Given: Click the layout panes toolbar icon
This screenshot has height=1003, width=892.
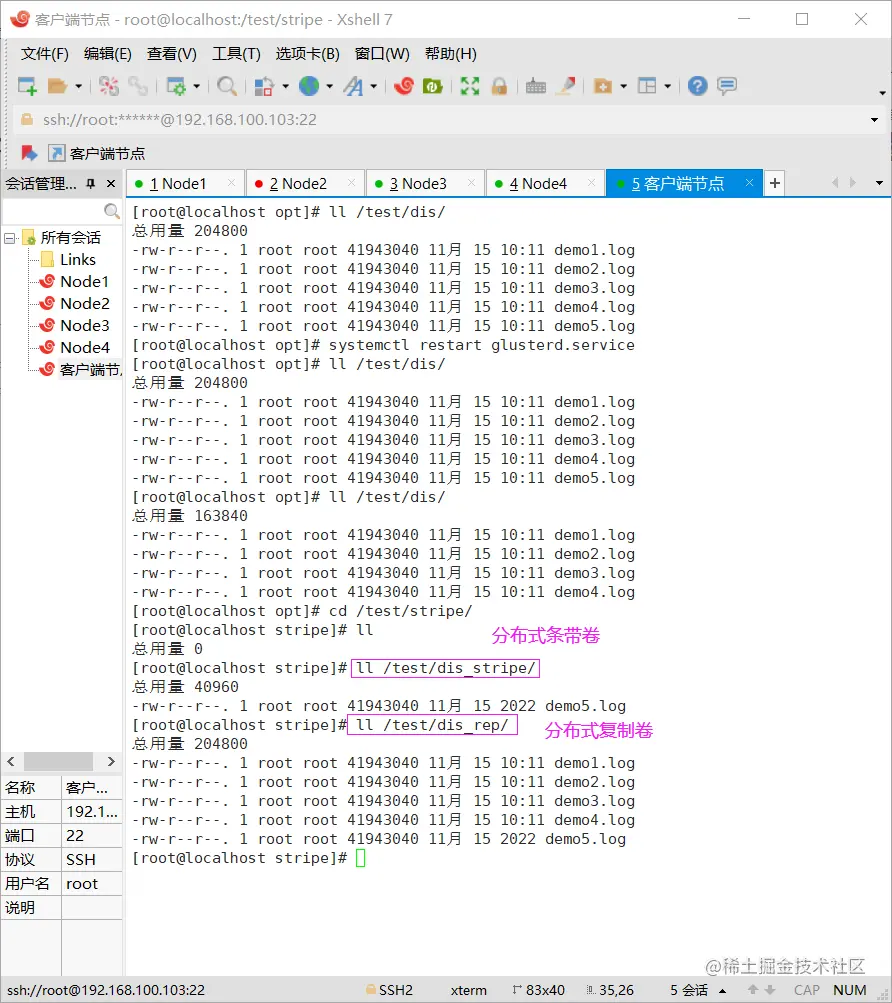Looking at the screenshot, I should click(x=647, y=86).
